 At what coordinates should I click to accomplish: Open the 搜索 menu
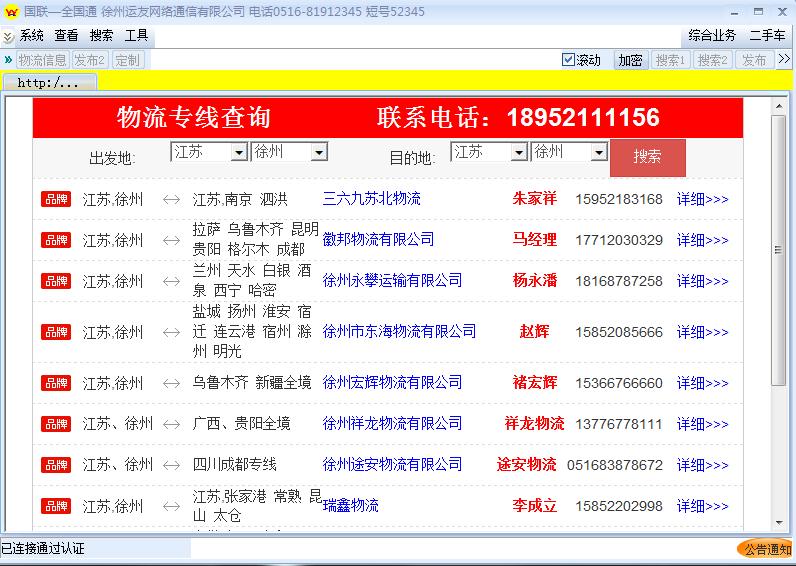click(102, 36)
